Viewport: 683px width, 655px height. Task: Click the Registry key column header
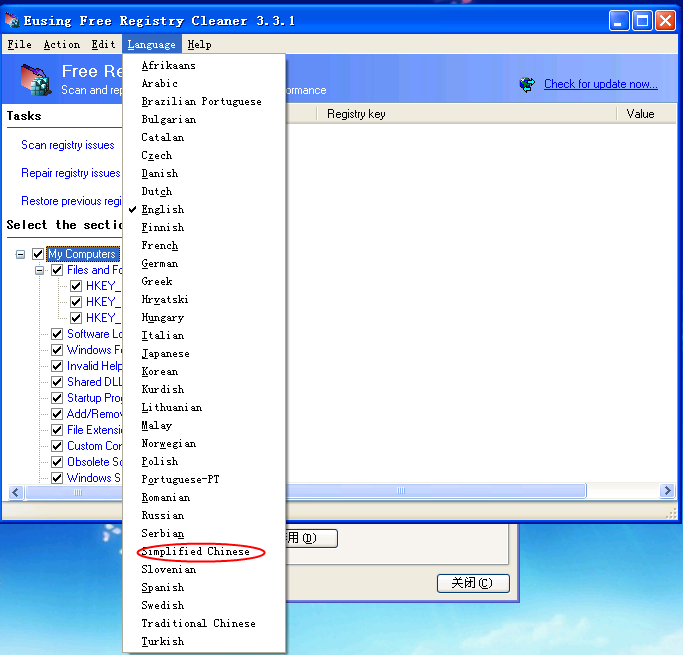coord(466,114)
